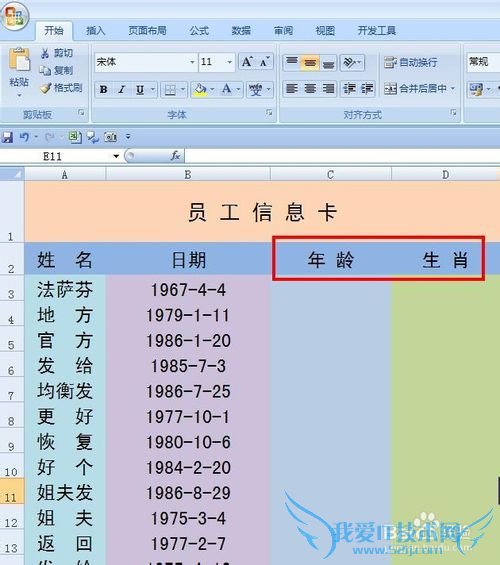Apply cell borders icon
The width and height of the screenshot is (500, 565).
pyautogui.click(x=170, y=89)
